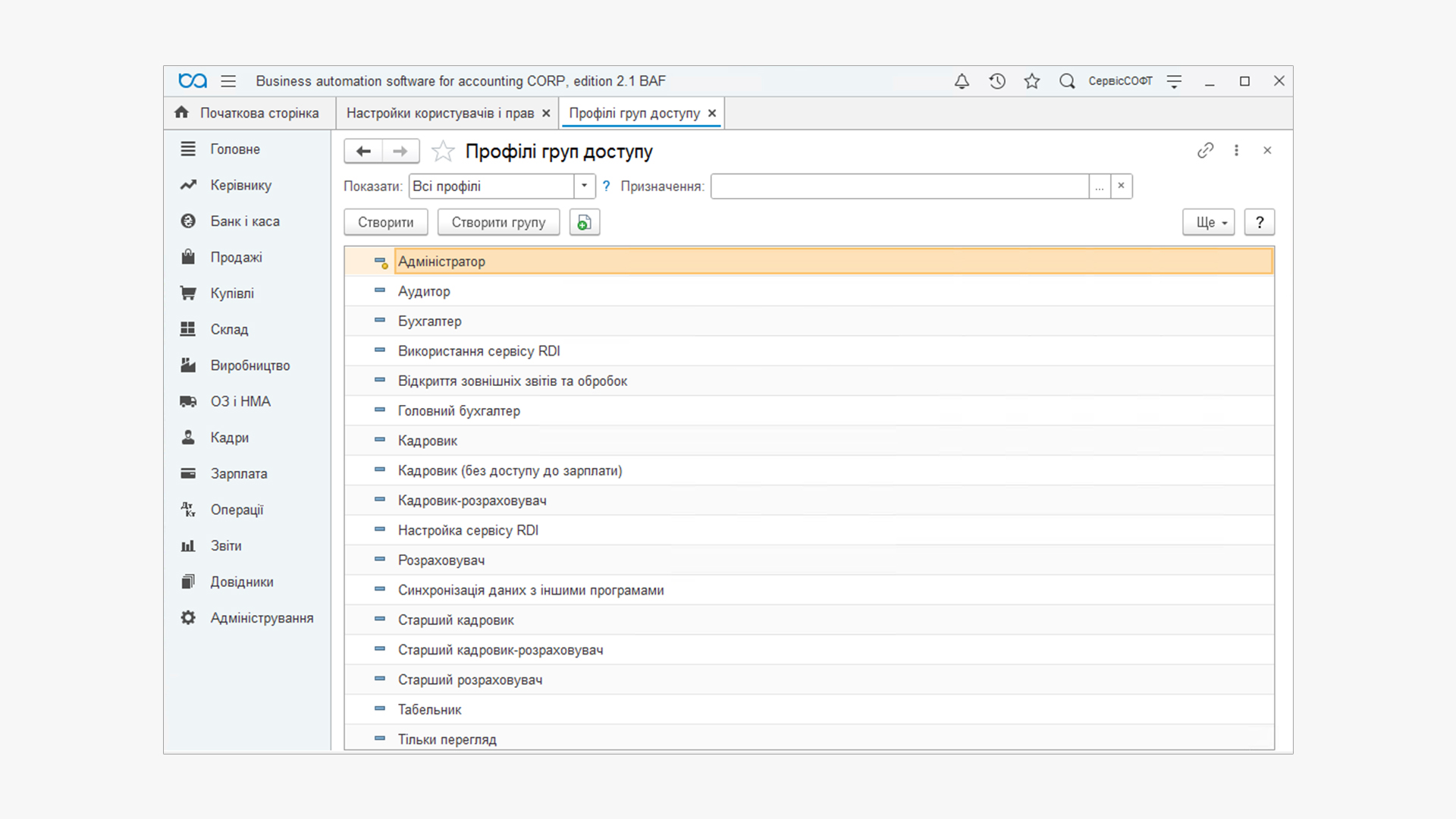Select the Кадровик-розраховувач profile
1456x819 pixels.
point(809,500)
